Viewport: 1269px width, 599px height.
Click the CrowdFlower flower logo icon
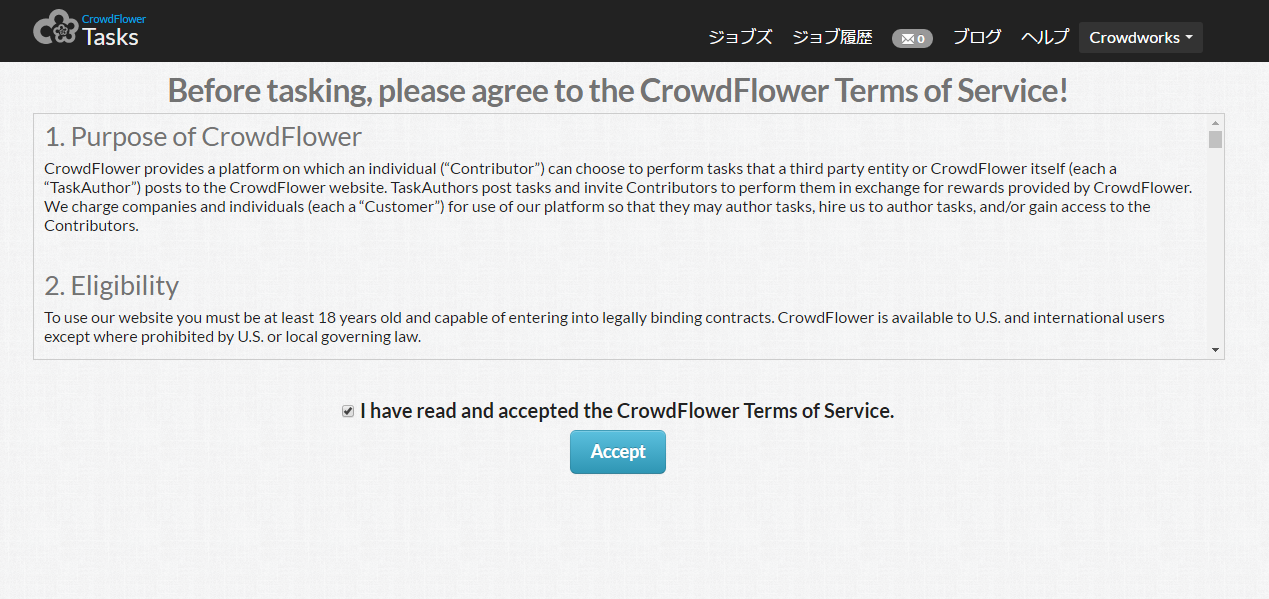pyautogui.click(x=55, y=28)
